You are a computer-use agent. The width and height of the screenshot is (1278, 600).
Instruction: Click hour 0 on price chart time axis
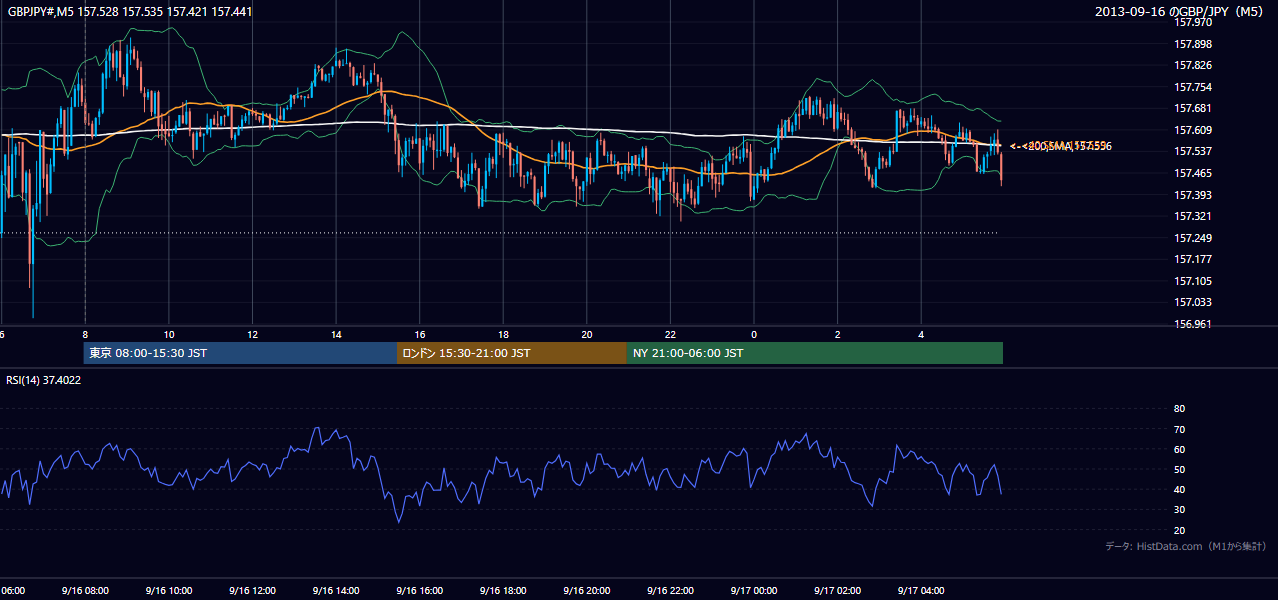coord(754,334)
